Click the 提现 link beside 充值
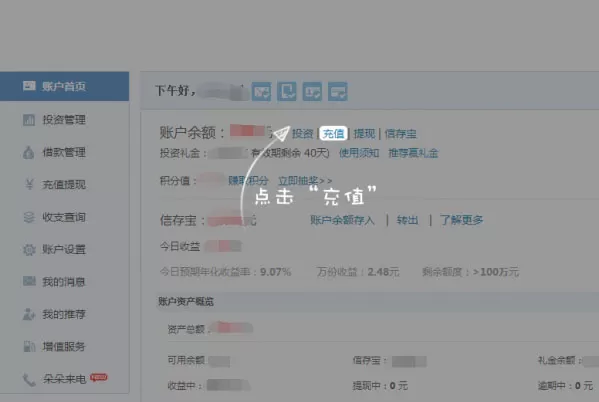The image size is (599, 402). pos(364,133)
